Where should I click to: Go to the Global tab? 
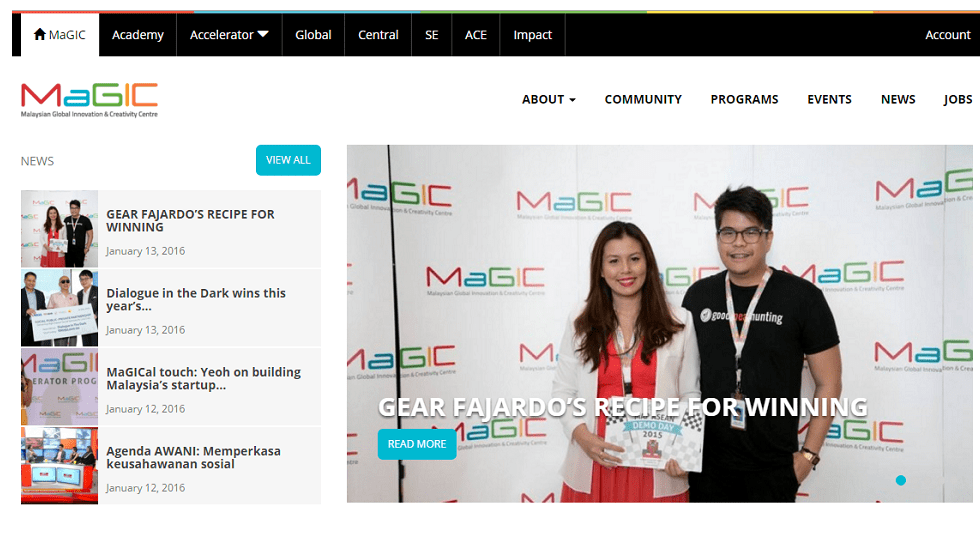click(x=313, y=35)
